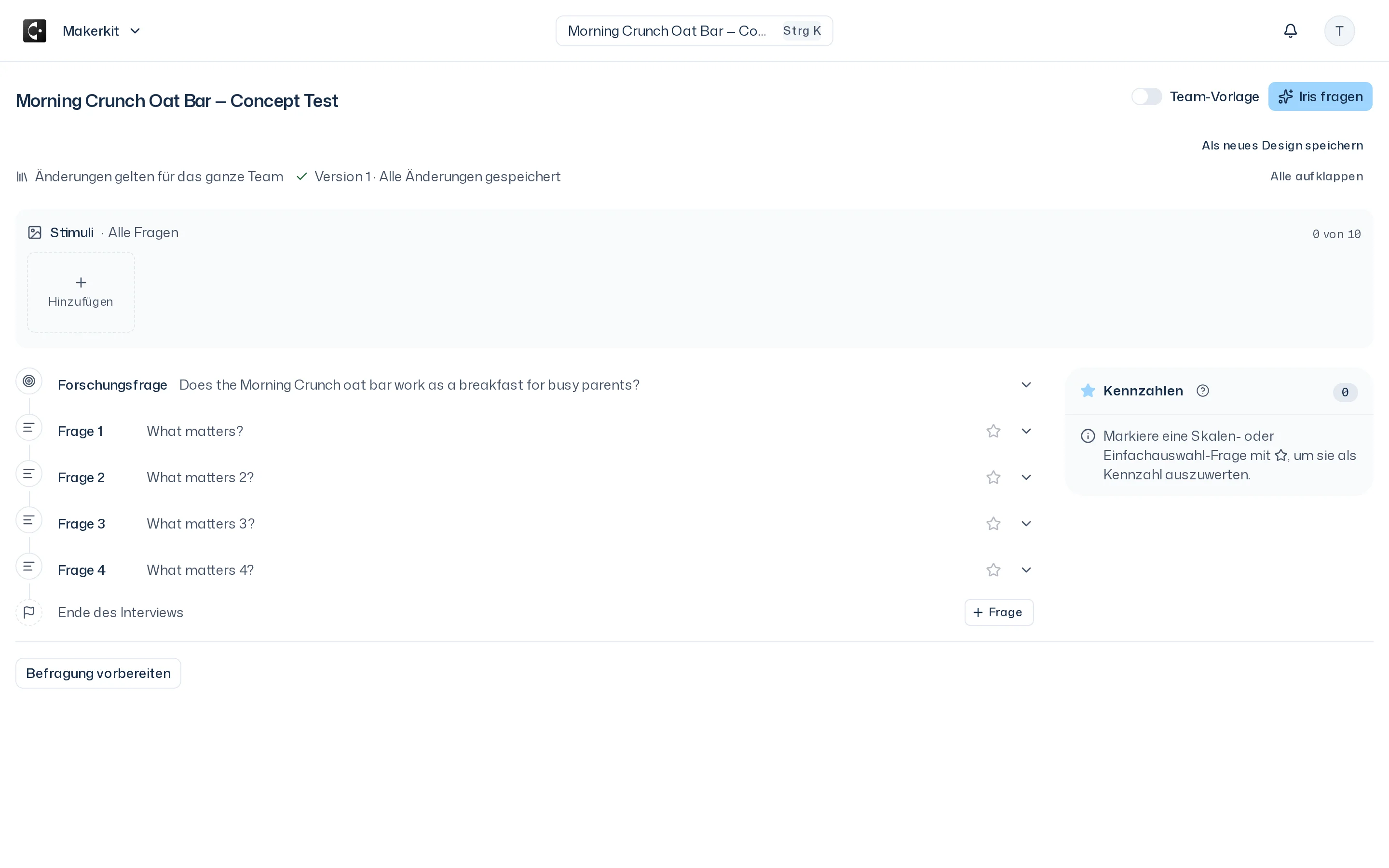Viewport: 1389px width, 868px height.
Task: Click Als neues Design speichern
Action: 1282,145
